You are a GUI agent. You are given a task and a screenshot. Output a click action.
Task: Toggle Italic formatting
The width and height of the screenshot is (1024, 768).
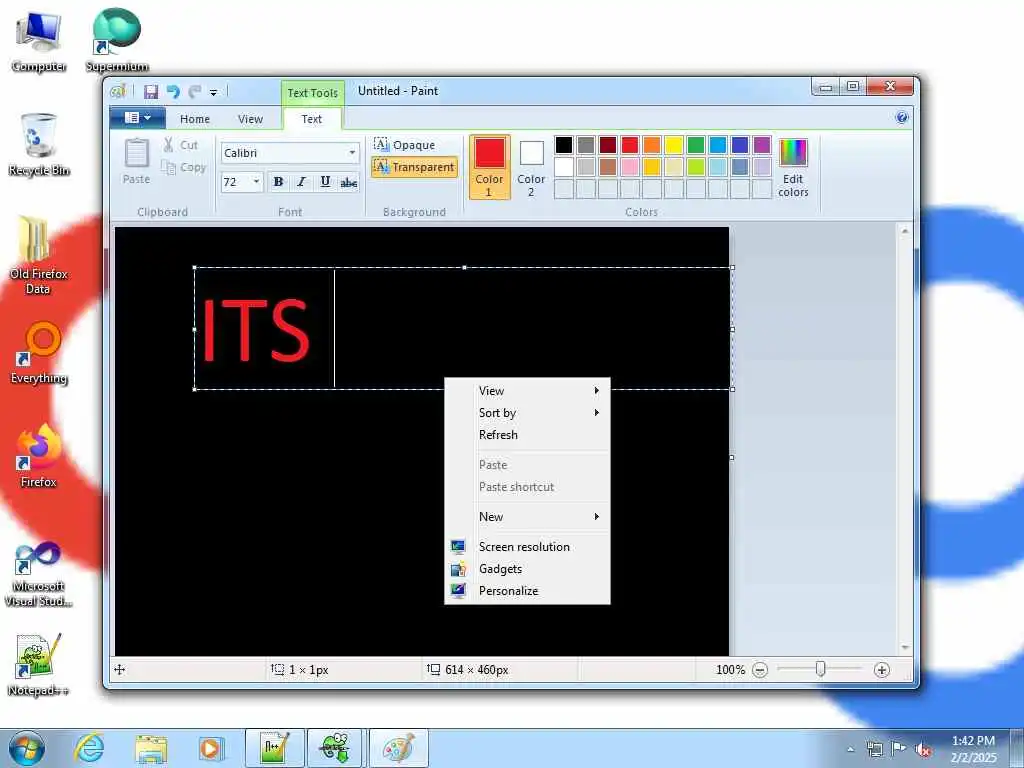tap(301, 182)
